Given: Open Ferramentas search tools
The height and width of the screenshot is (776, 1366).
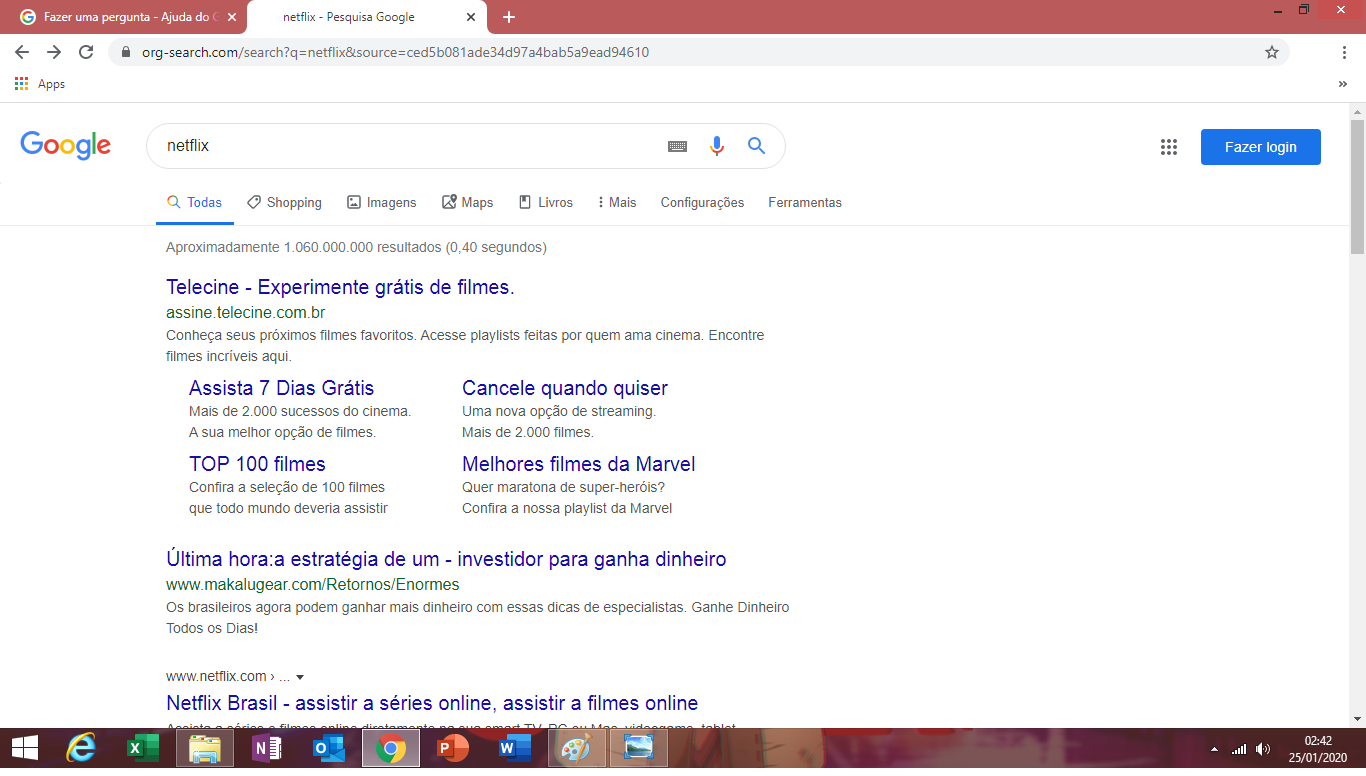Looking at the screenshot, I should (805, 202).
